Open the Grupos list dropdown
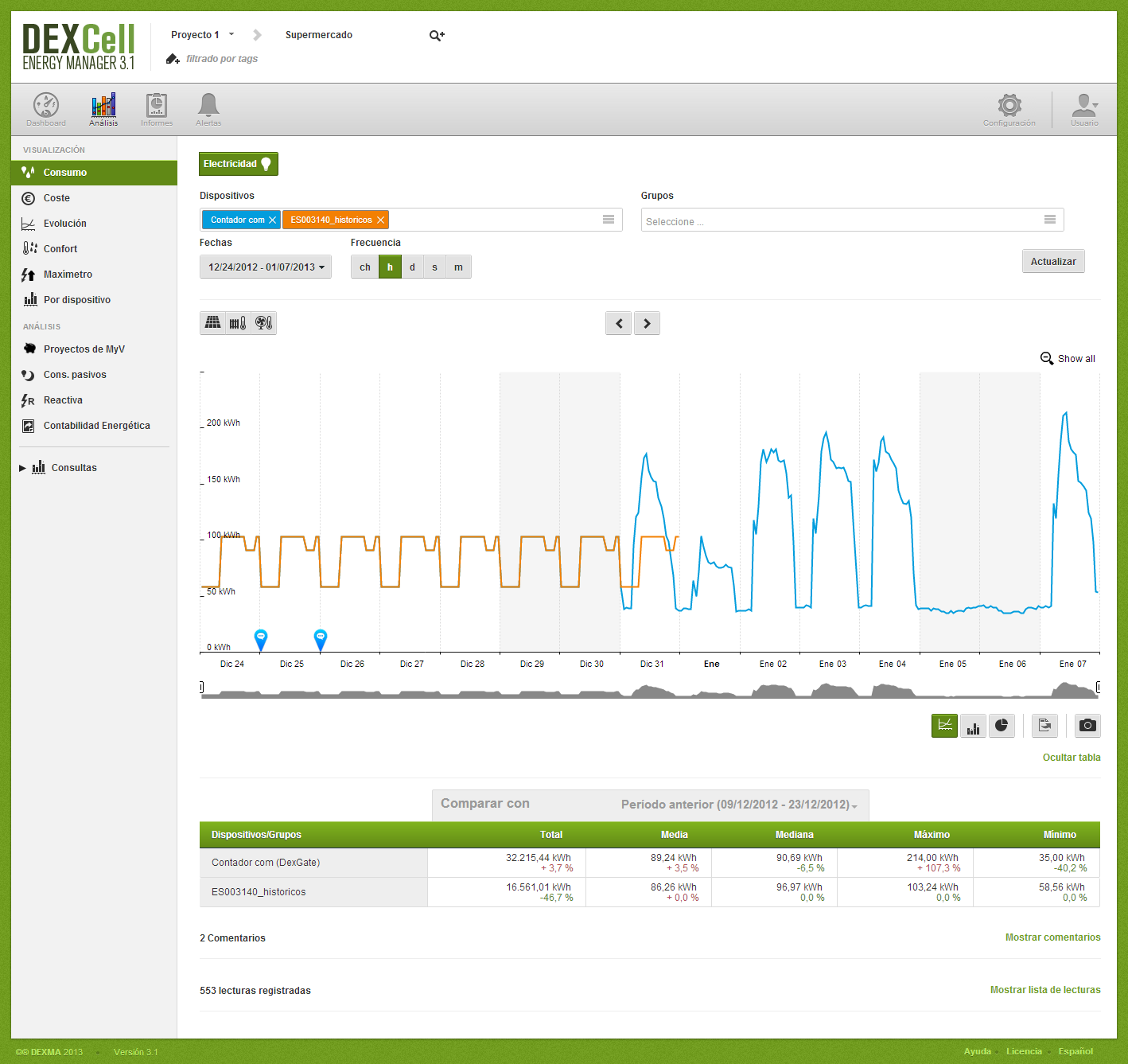This screenshot has height=1064, width=1128. (x=1050, y=220)
